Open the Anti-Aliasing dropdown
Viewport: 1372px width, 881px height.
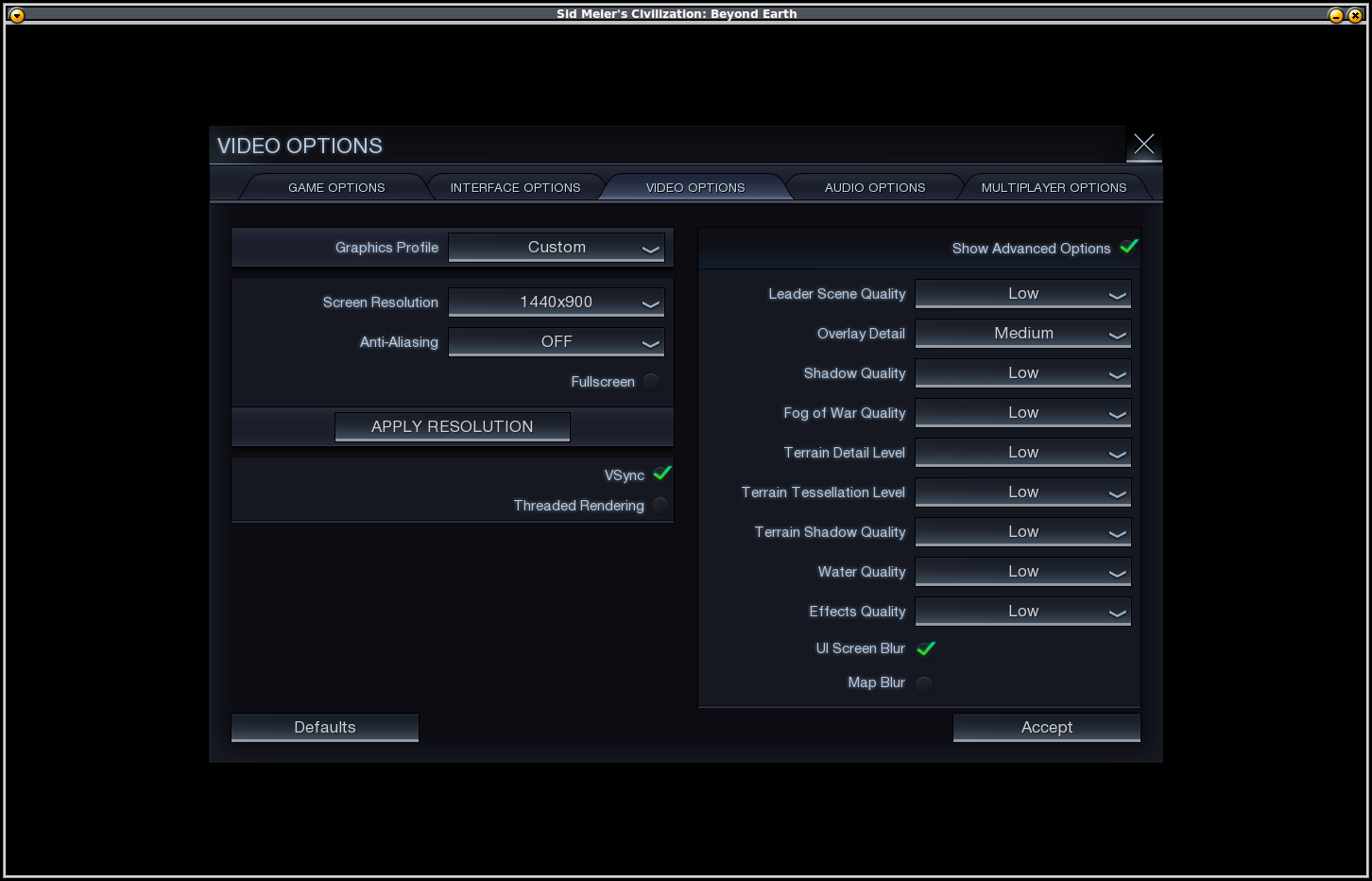556,342
